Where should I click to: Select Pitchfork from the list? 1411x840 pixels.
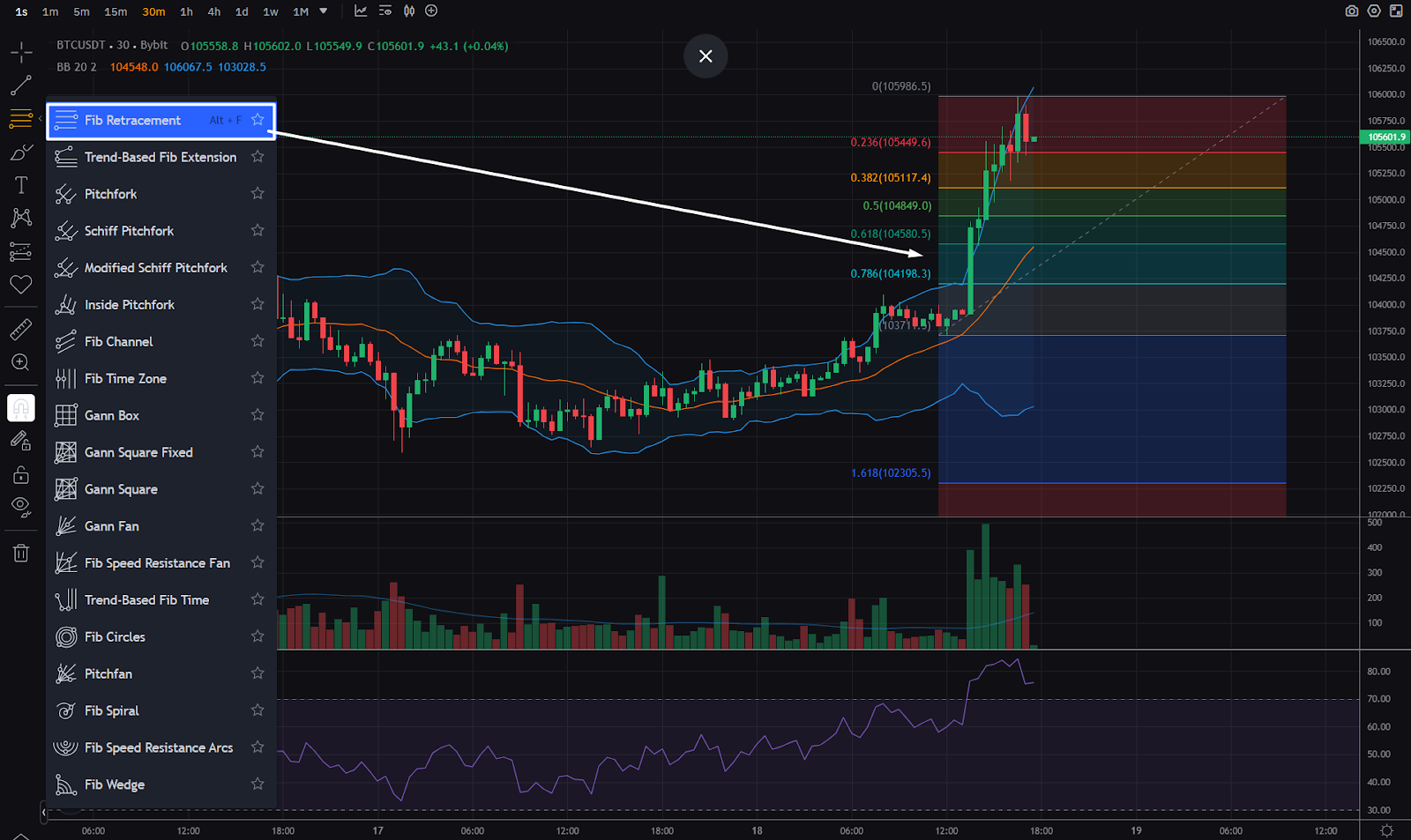[x=161, y=194]
